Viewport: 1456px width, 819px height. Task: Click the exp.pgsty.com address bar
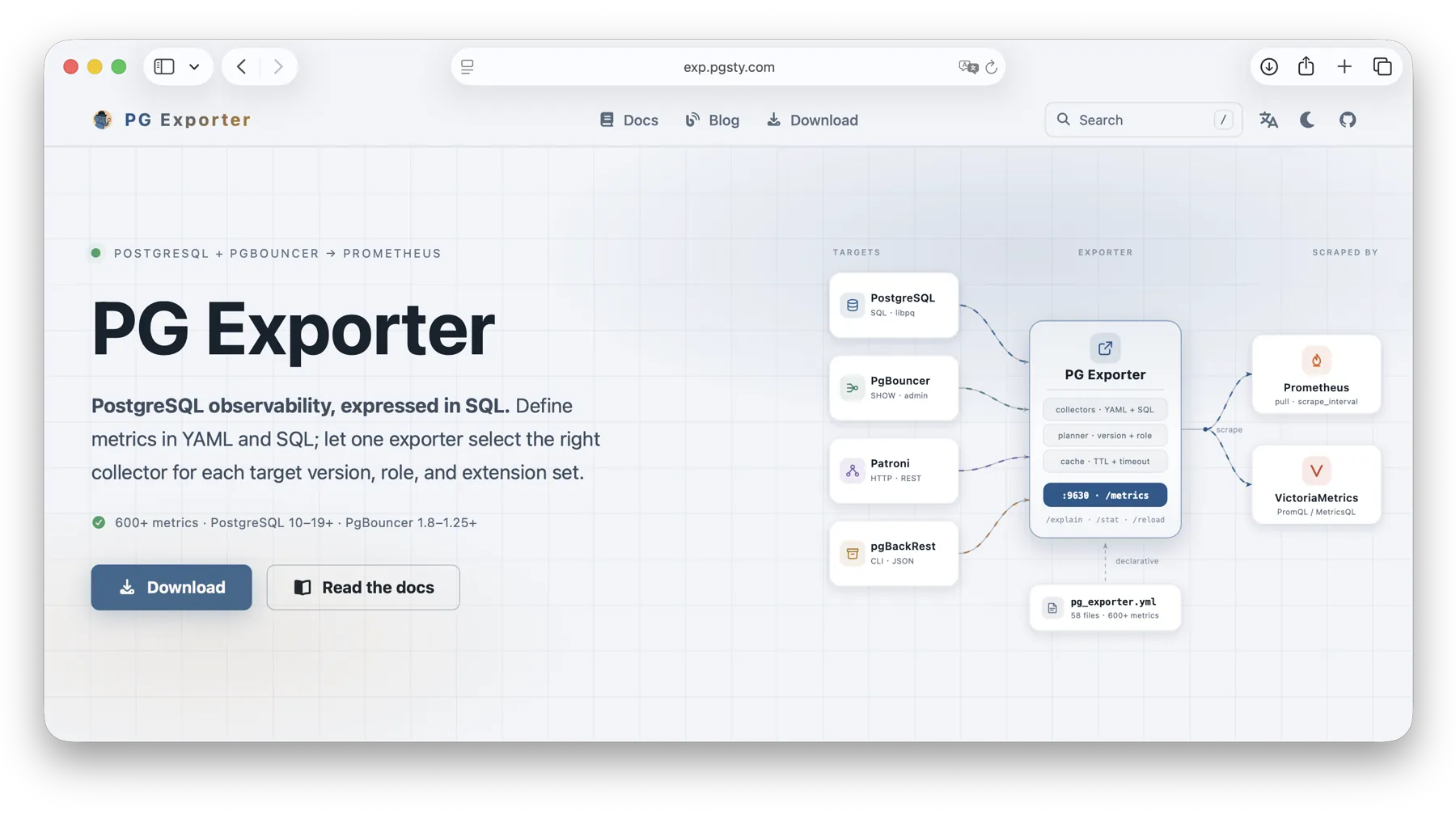coord(728,66)
